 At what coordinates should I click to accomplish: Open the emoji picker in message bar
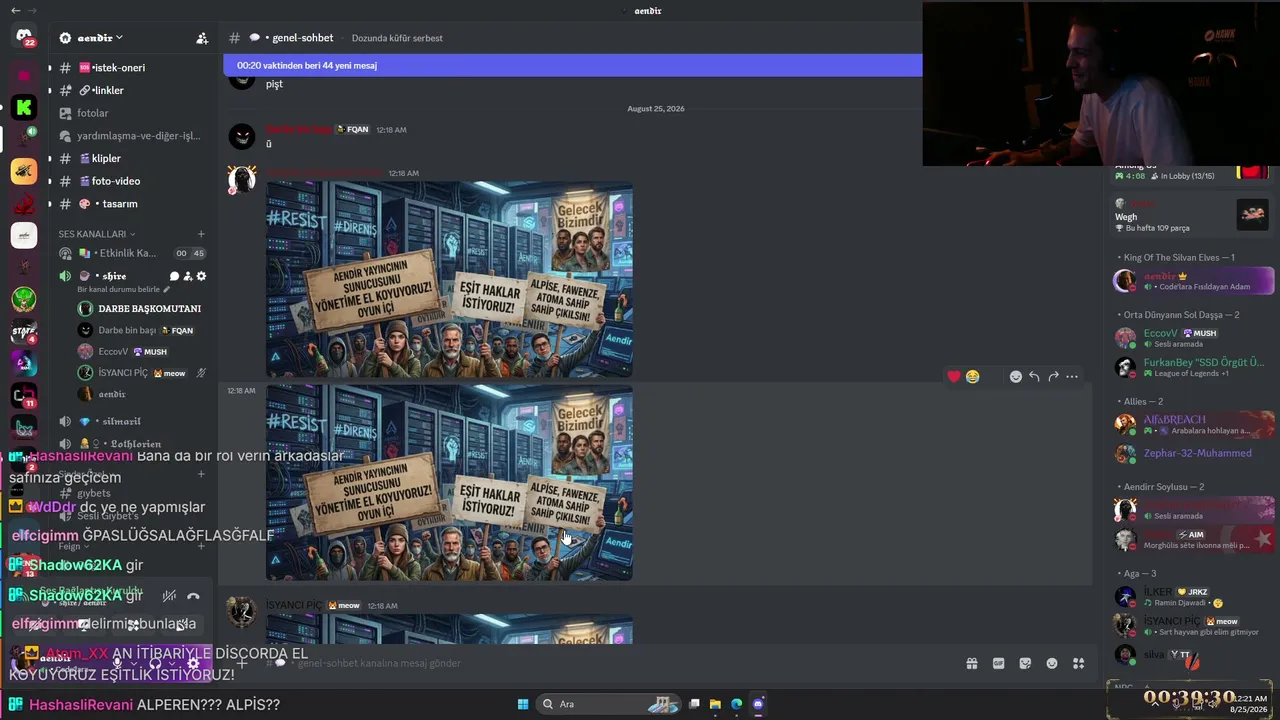[1052, 663]
